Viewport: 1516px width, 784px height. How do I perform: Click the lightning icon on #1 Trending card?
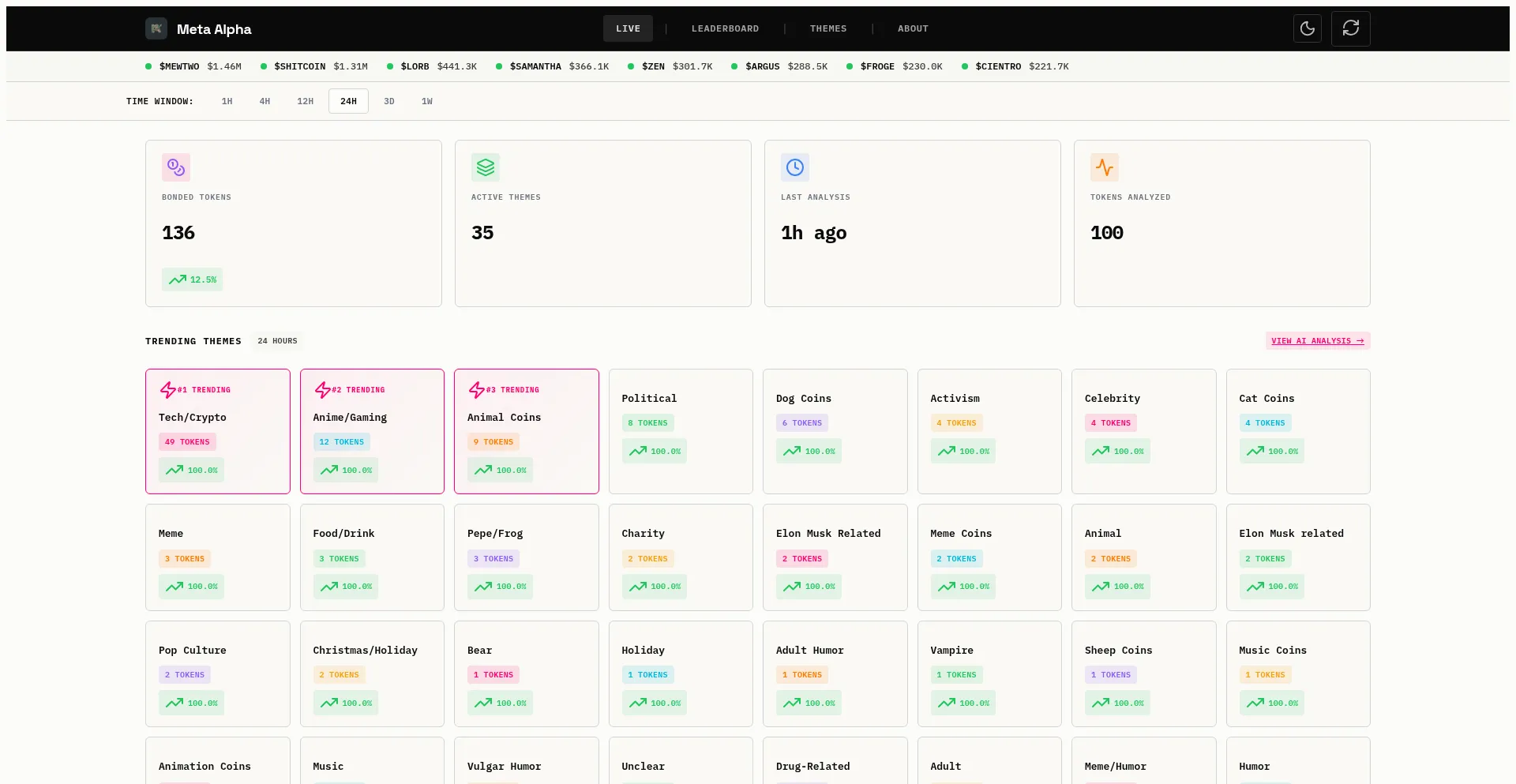(x=167, y=390)
